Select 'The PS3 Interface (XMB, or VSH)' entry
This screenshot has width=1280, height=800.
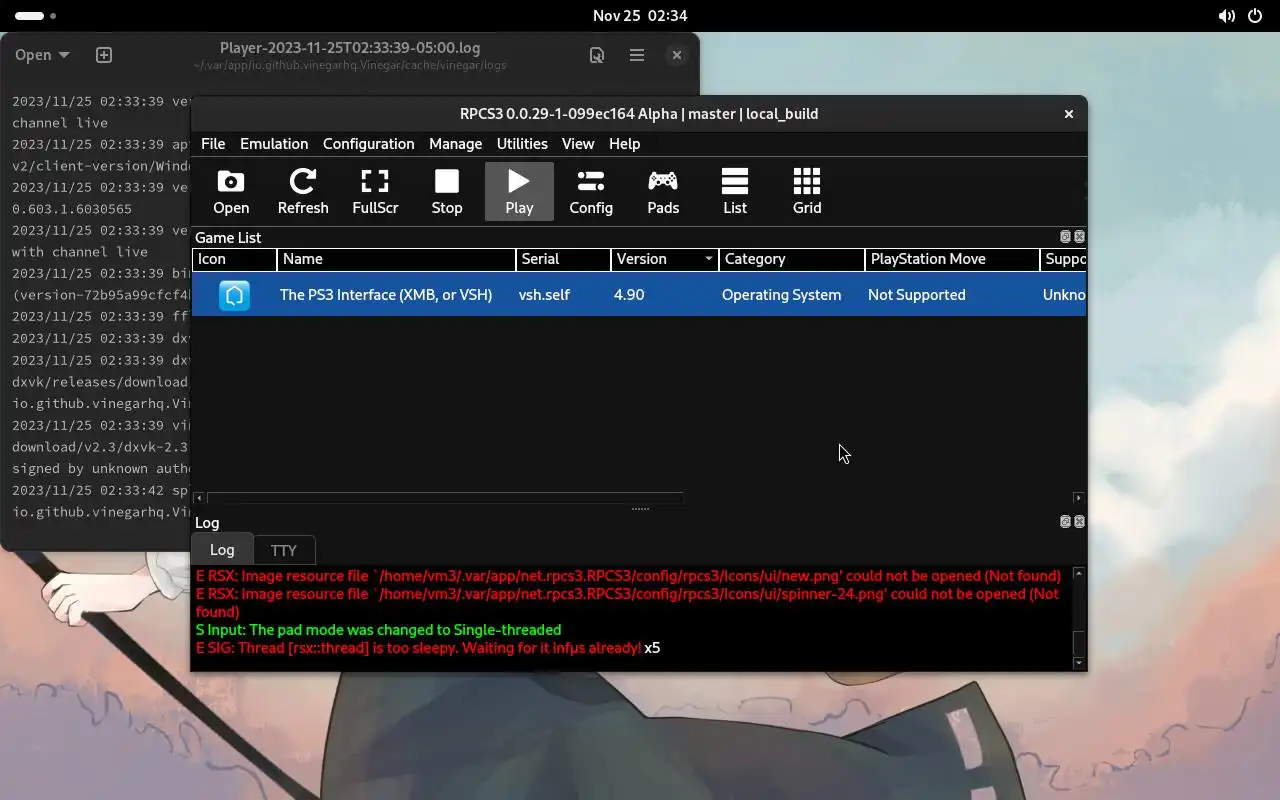pyautogui.click(x=386, y=295)
